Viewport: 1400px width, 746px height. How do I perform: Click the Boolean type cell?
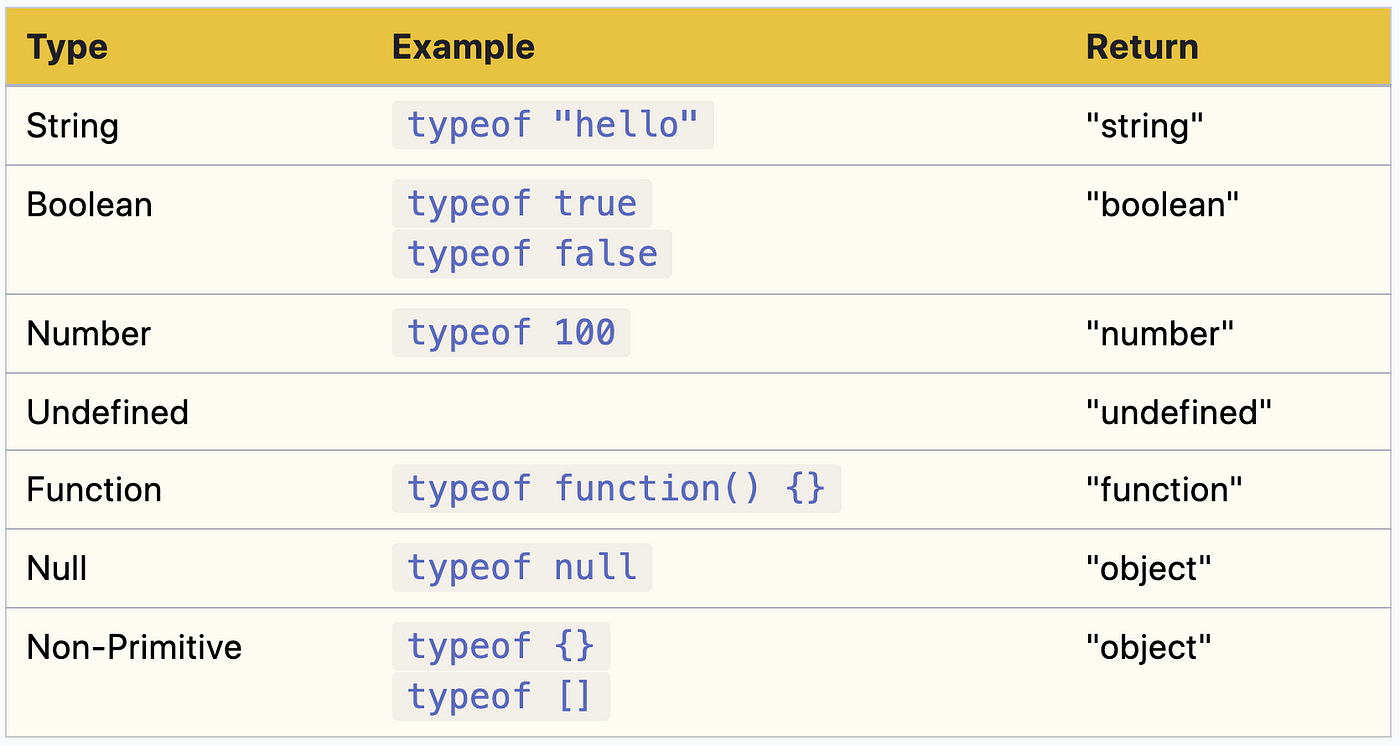pos(89,204)
